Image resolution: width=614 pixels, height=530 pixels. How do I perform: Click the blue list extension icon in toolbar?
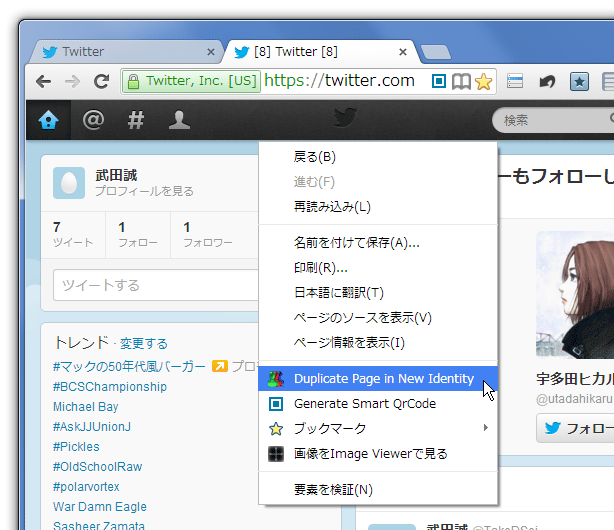point(515,81)
